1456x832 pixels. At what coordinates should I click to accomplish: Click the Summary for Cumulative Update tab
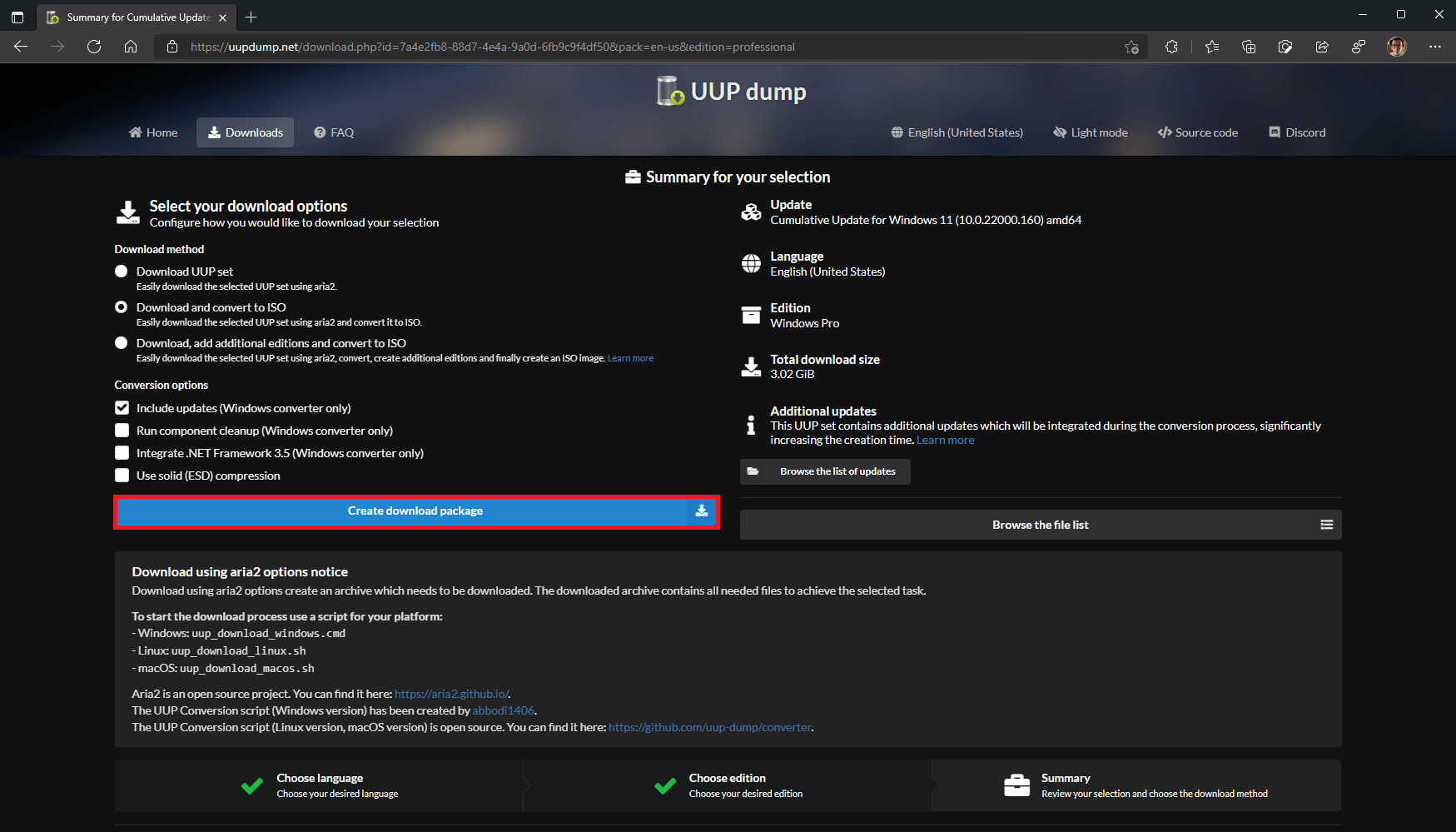pyautogui.click(x=137, y=17)
